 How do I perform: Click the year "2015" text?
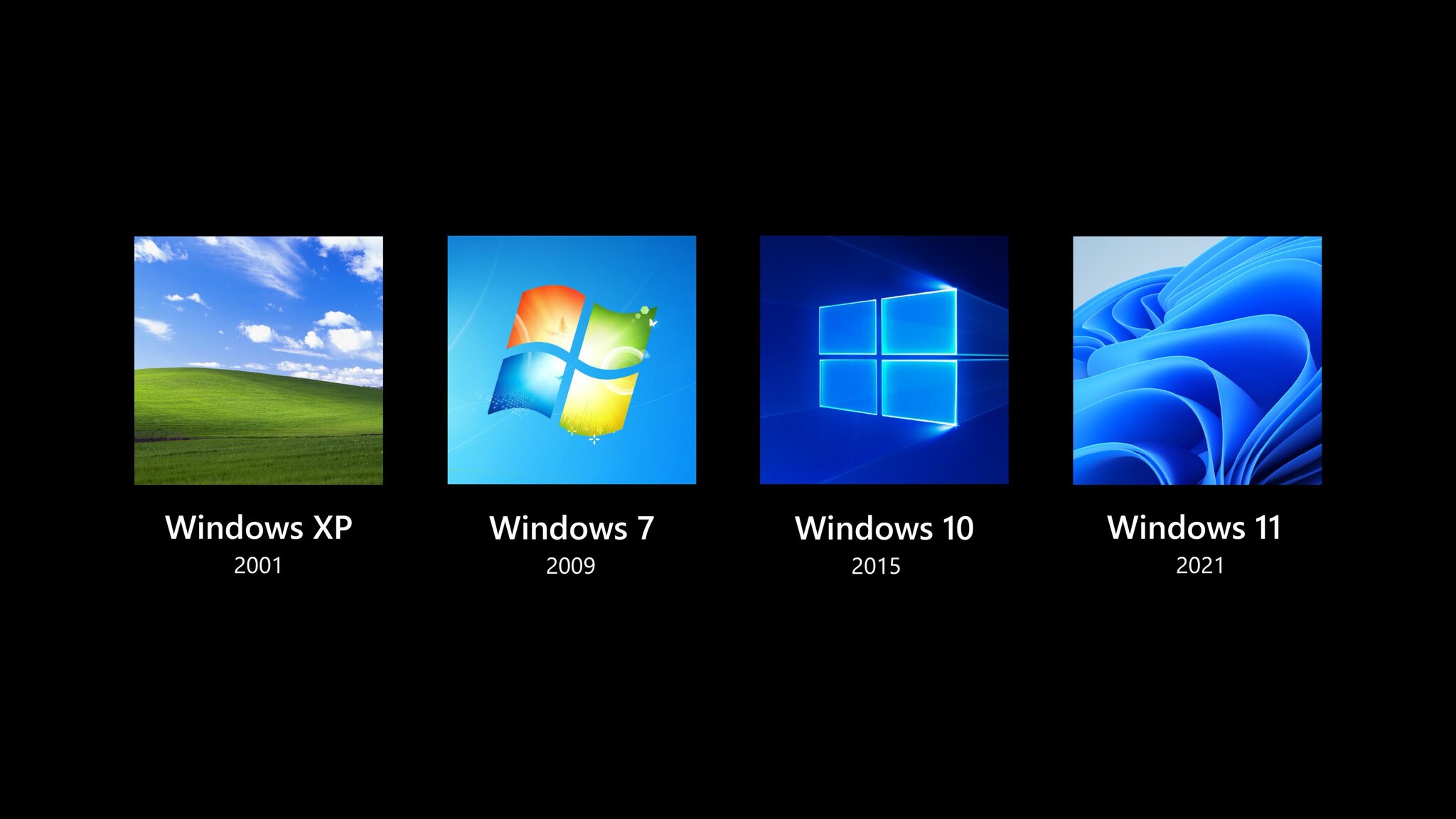pyautogui.click(x=876, y=567)
